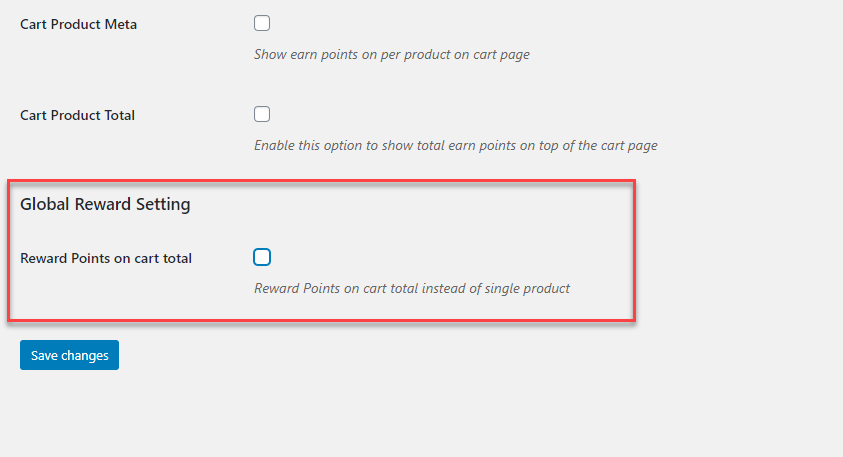Check the box above total earn points description
This screenshot has height=457, width=843.
(262, 114)
